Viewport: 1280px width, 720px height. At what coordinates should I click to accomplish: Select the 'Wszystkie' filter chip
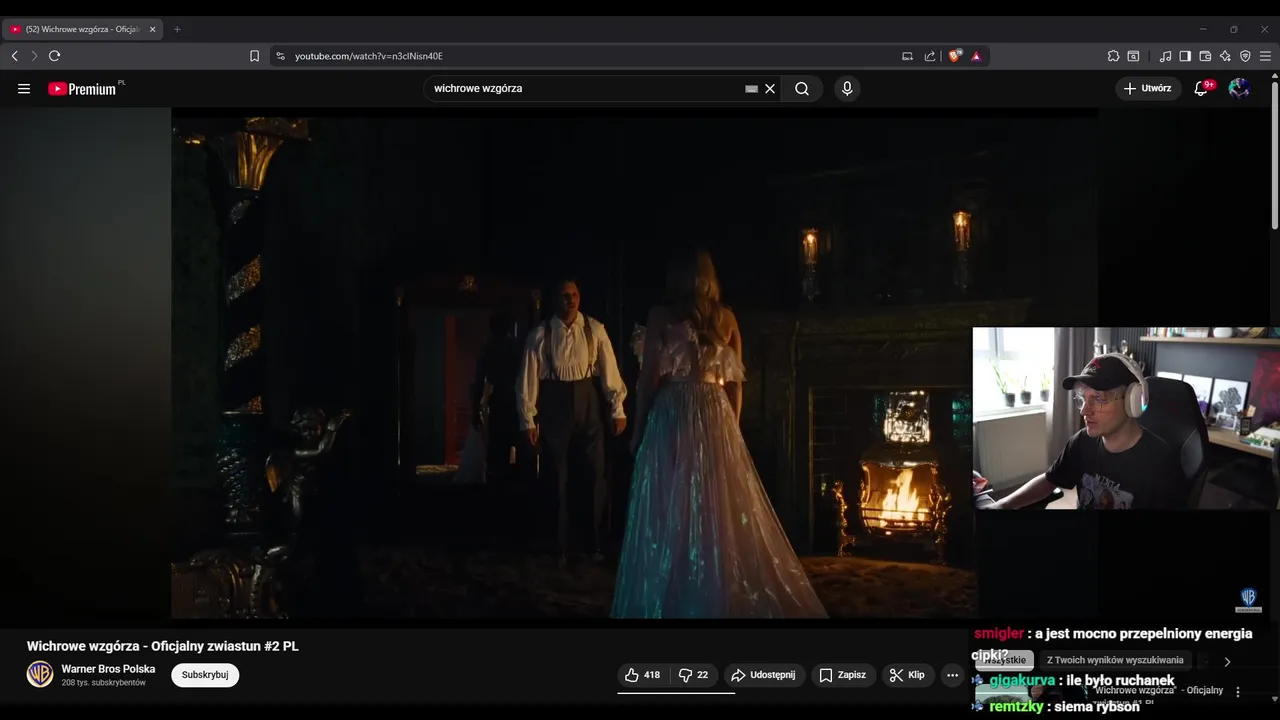pyautogui.click(x=1004, y=660)
